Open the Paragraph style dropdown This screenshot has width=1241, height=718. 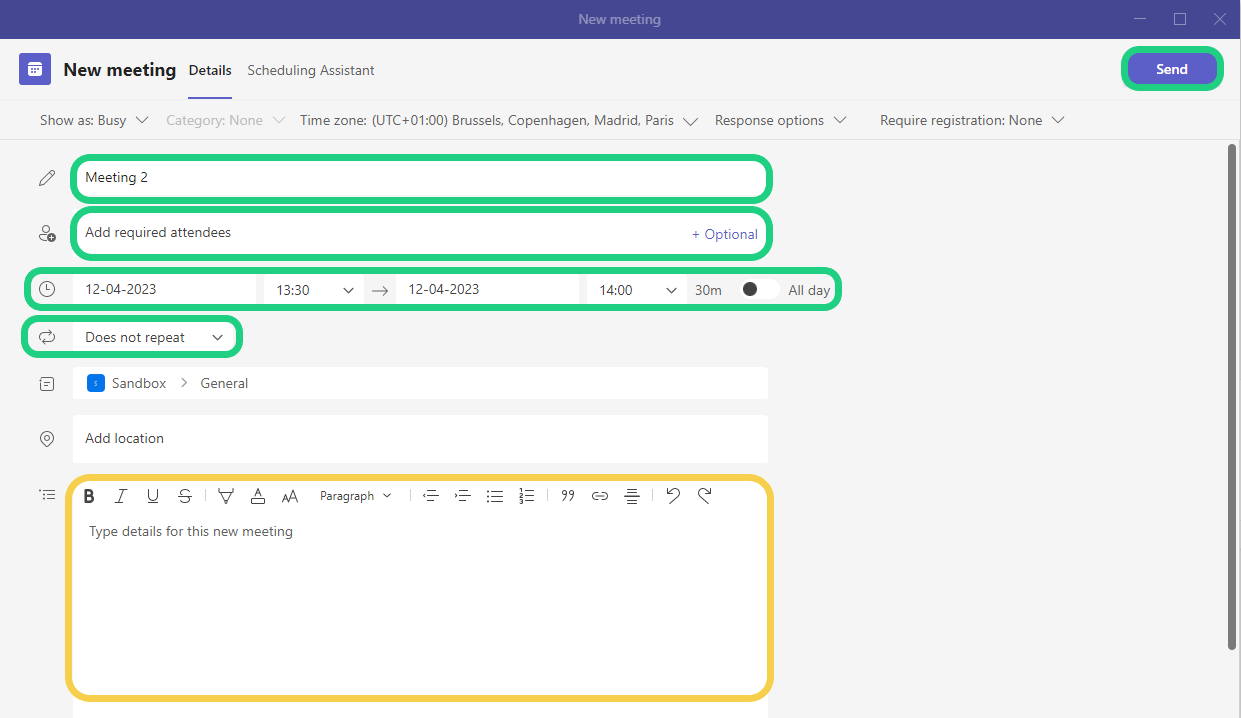click(356, 496)
